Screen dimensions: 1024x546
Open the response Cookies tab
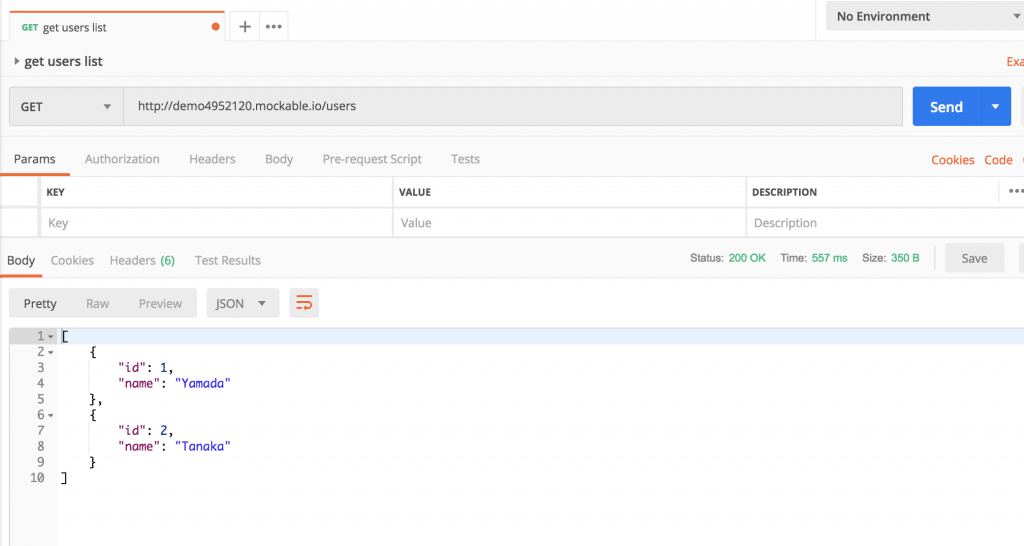72,260
